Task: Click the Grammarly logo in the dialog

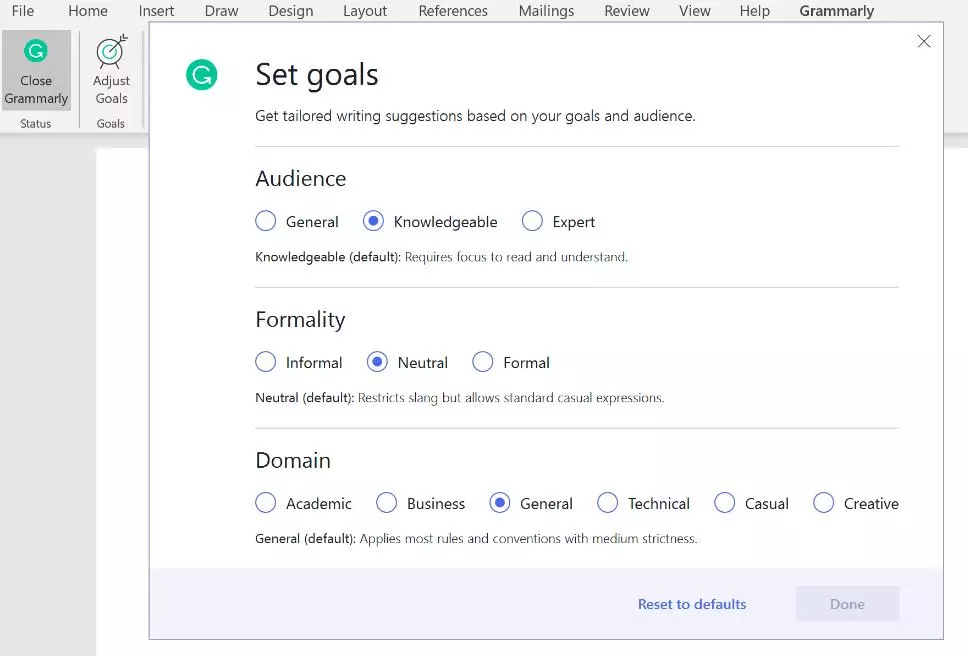Action: (x=202, y=75)
